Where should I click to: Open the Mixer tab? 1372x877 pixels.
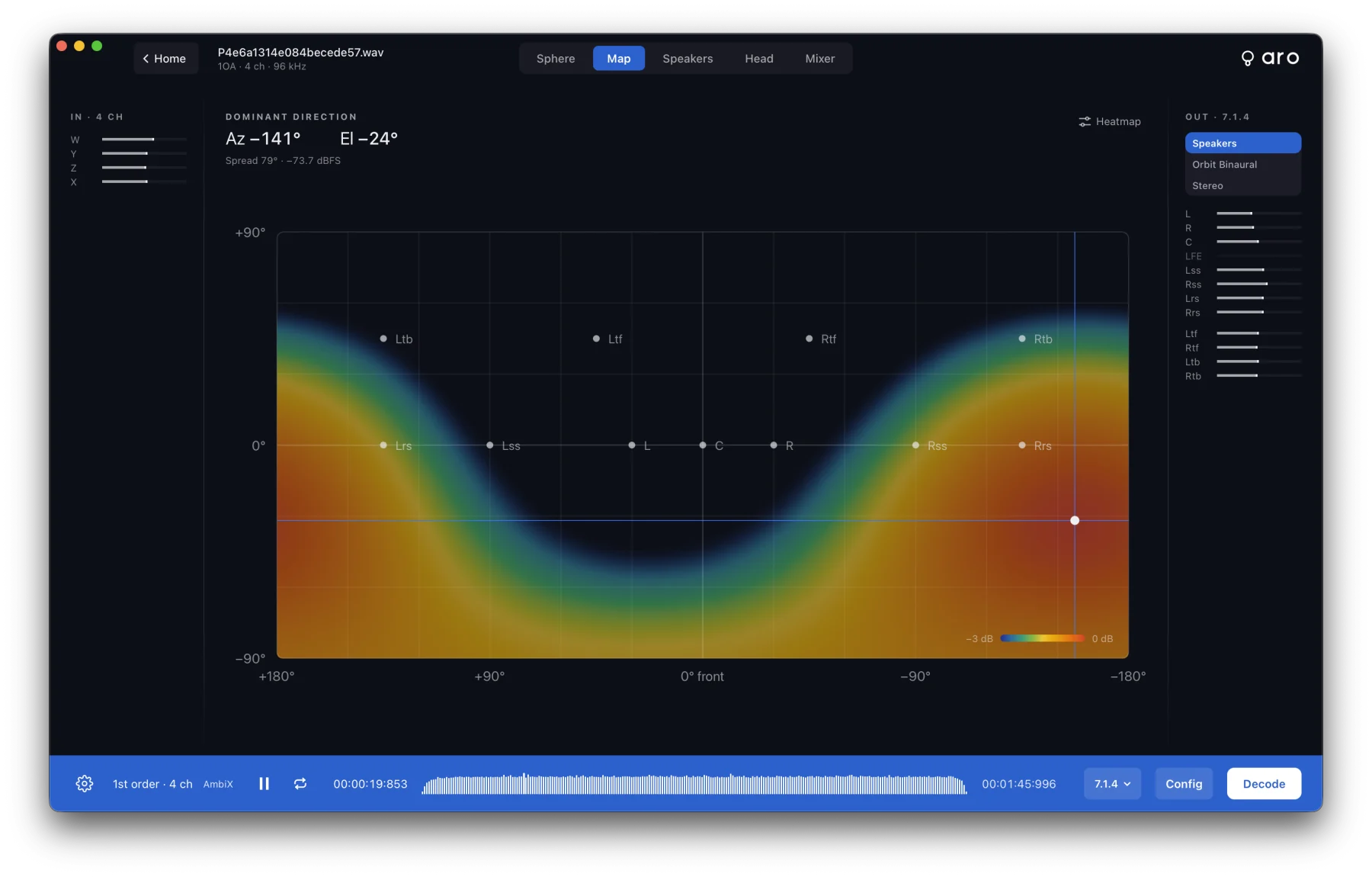[820, 59]
